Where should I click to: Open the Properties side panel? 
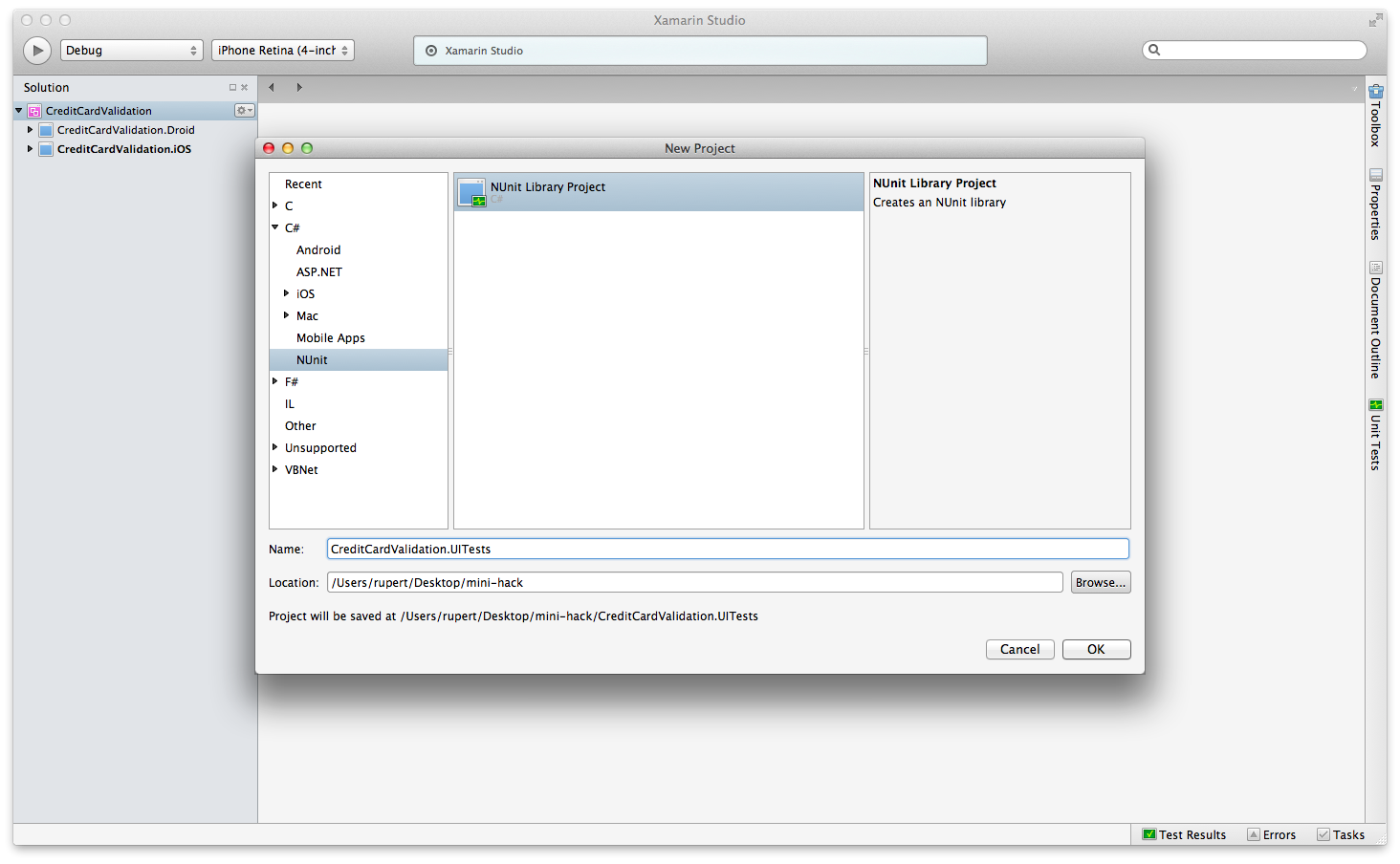pyautogui.click(x=1375, y=205)
